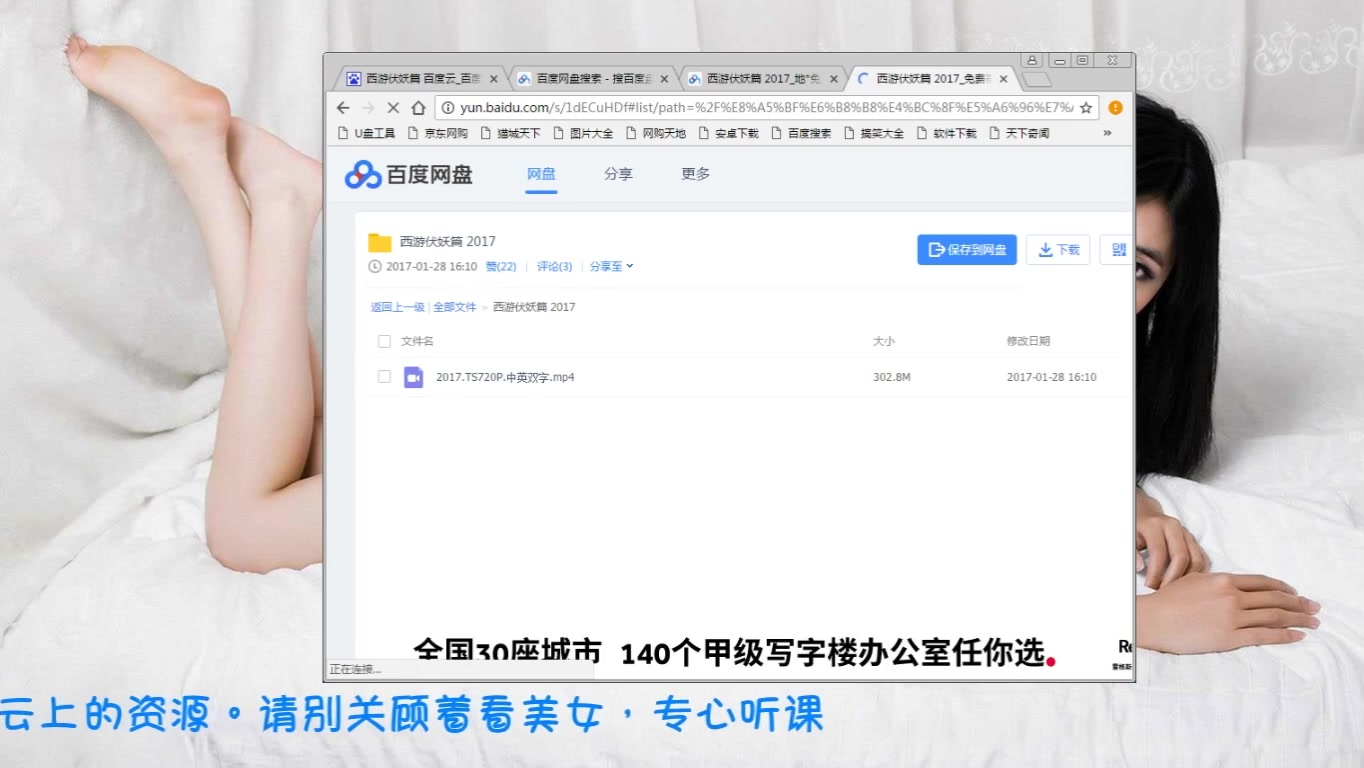The height and width of the screenshot is (768, 1364).
Task: Click the 302.8M file size value
Action: click(x=892, y=377)
